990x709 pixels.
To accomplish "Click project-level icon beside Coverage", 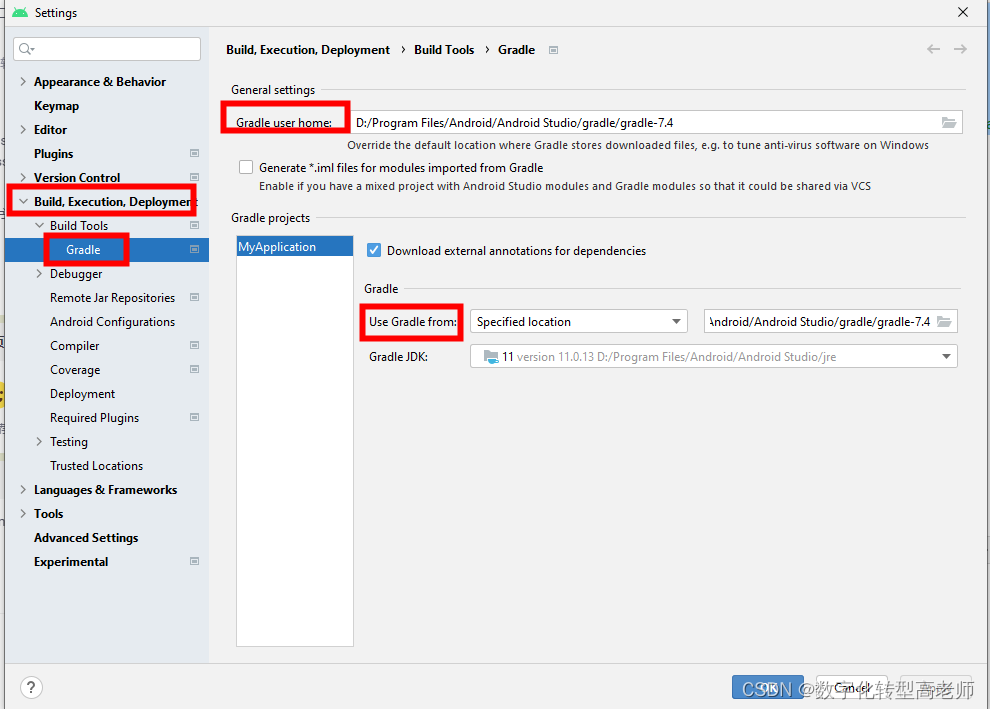I will coord(194,369).
